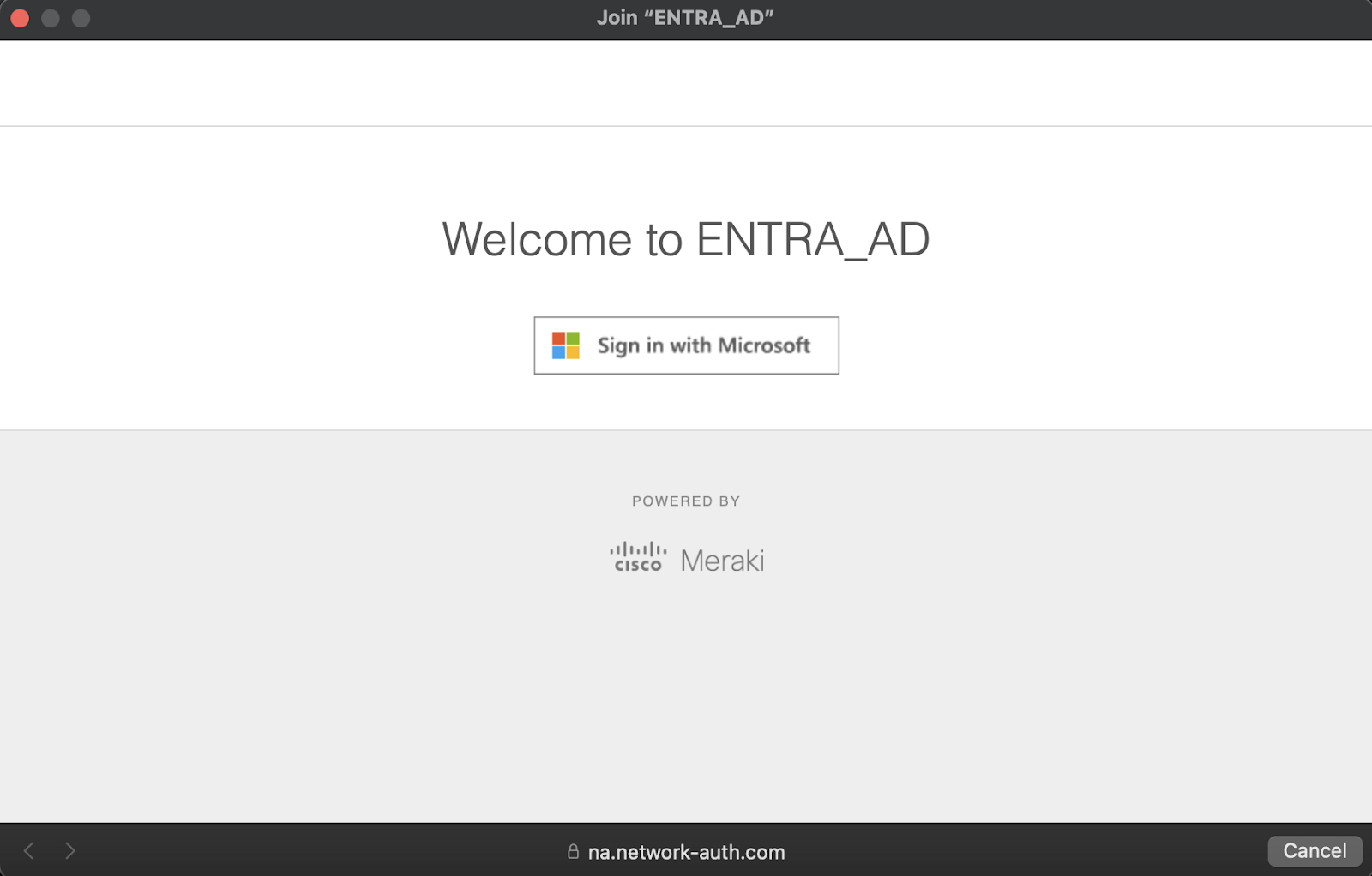The width and height of the screenshot is (1372, 876).
Task: Click the Cisco logo in the footer
Action: (x=638, y=557)
